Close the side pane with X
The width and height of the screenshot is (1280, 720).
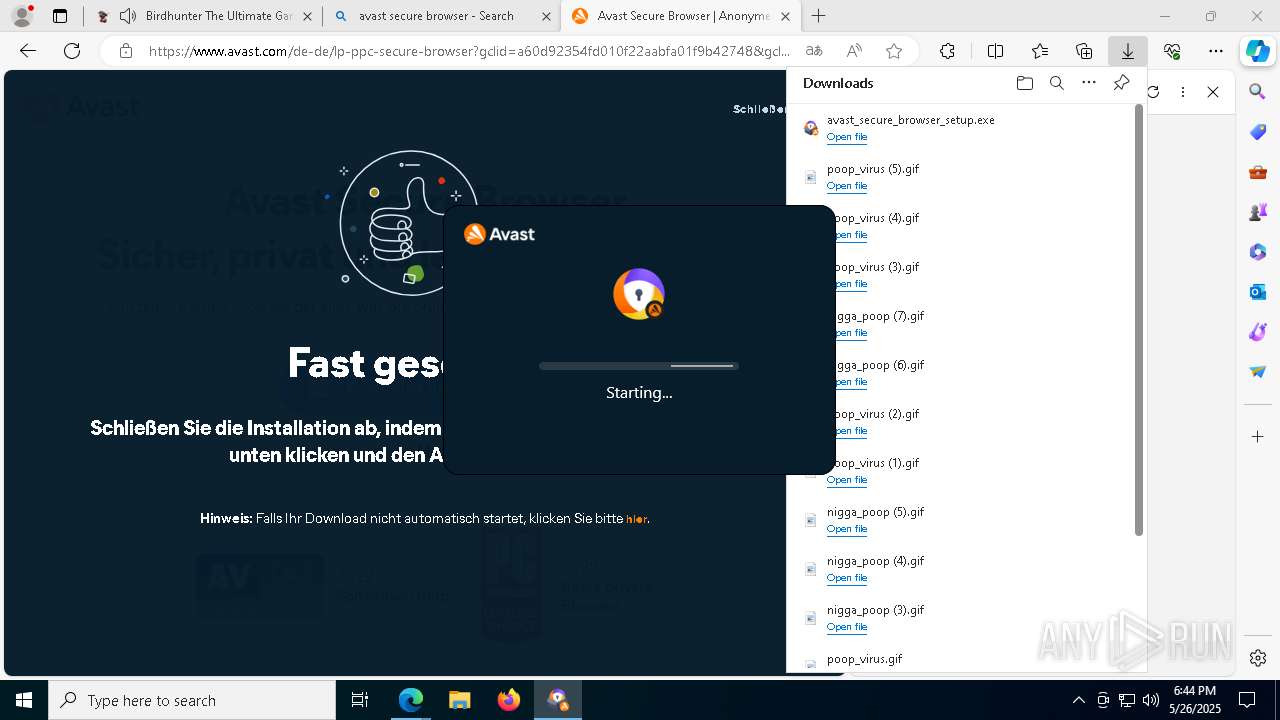[1213, 92]
